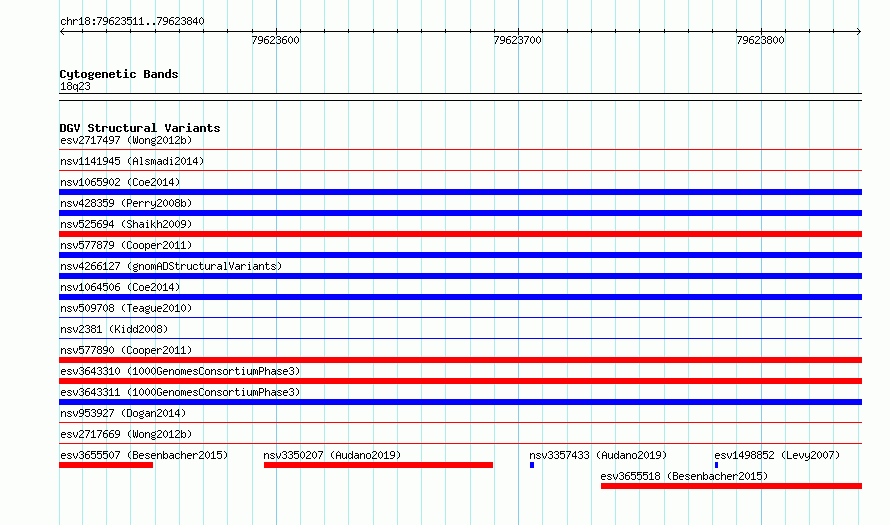This screenshot has width=890, height=525.
Task: Select esv1498852 (Levy2007) variant label
Action: pyautogui.click(x=777, y=455)
